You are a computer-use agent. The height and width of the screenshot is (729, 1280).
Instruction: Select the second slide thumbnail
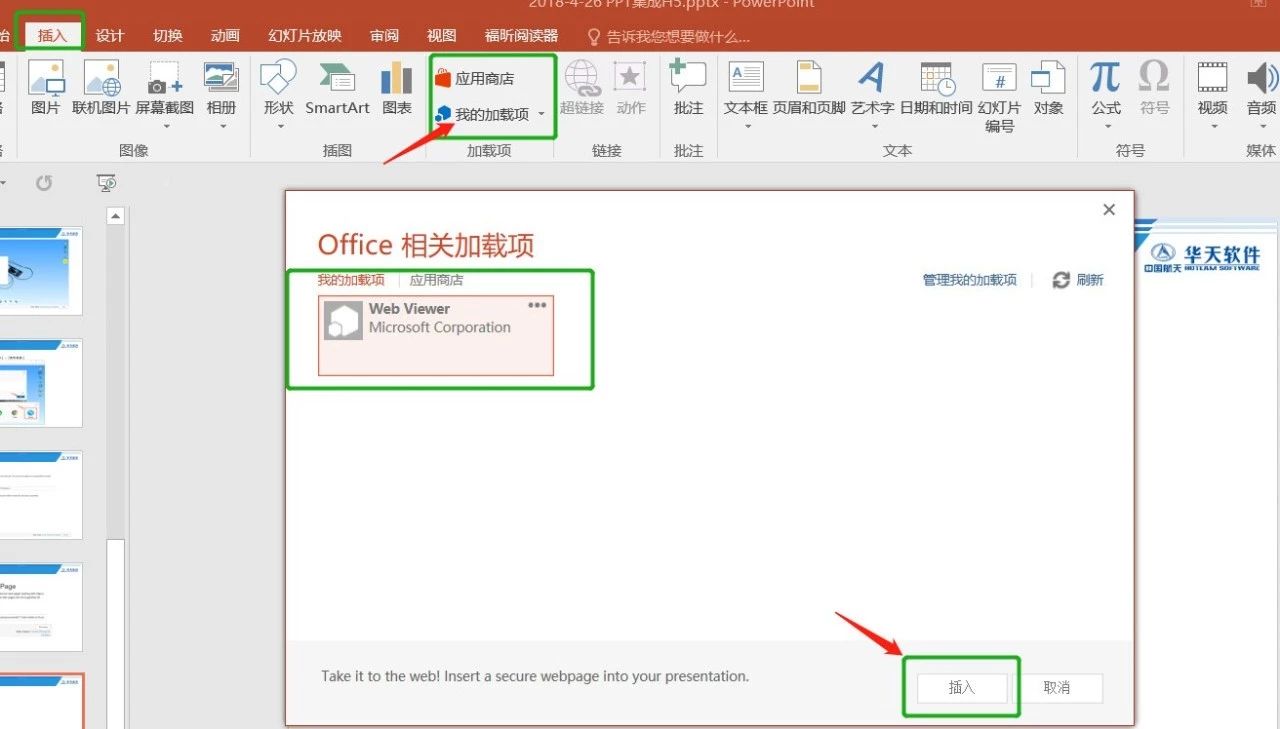(41, 384)
